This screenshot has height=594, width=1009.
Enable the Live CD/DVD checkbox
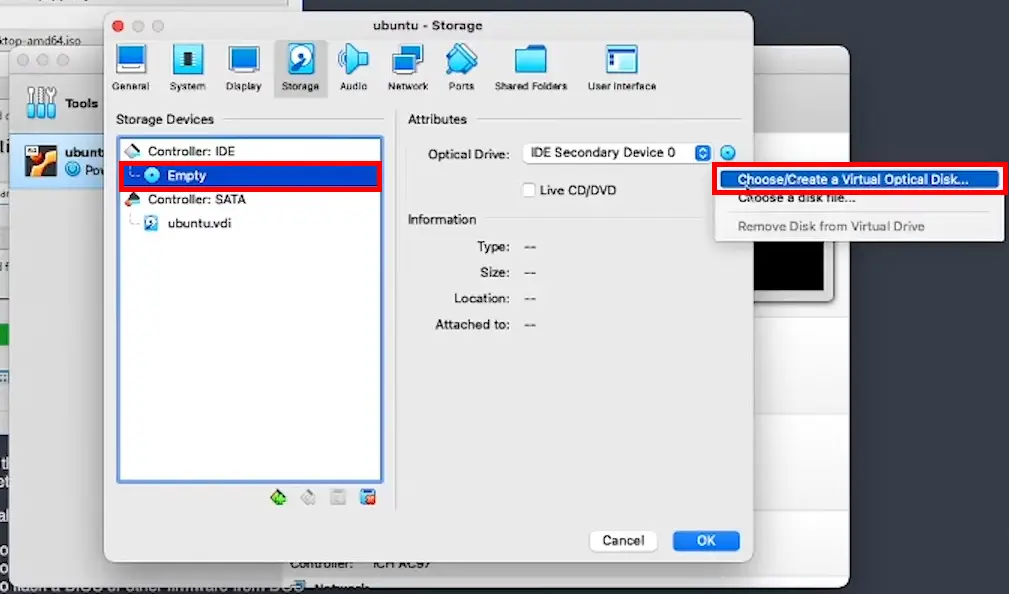click(x=528, y=190)
